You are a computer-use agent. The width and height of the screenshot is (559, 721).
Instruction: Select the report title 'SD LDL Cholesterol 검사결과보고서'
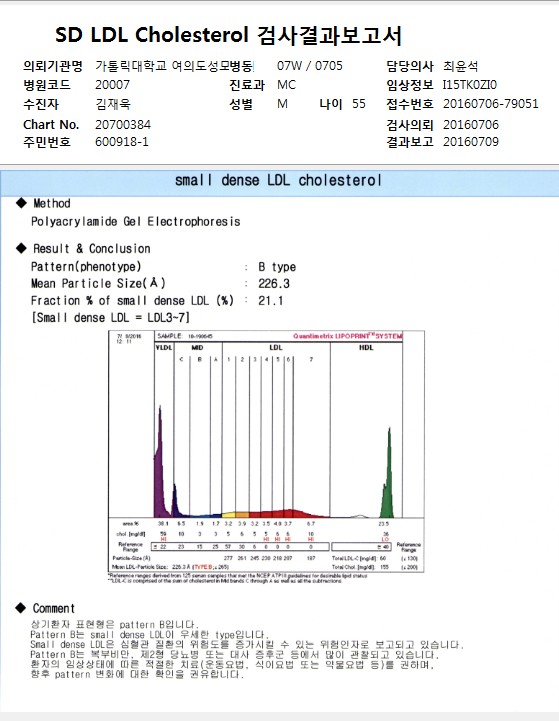tap(228, 35)
